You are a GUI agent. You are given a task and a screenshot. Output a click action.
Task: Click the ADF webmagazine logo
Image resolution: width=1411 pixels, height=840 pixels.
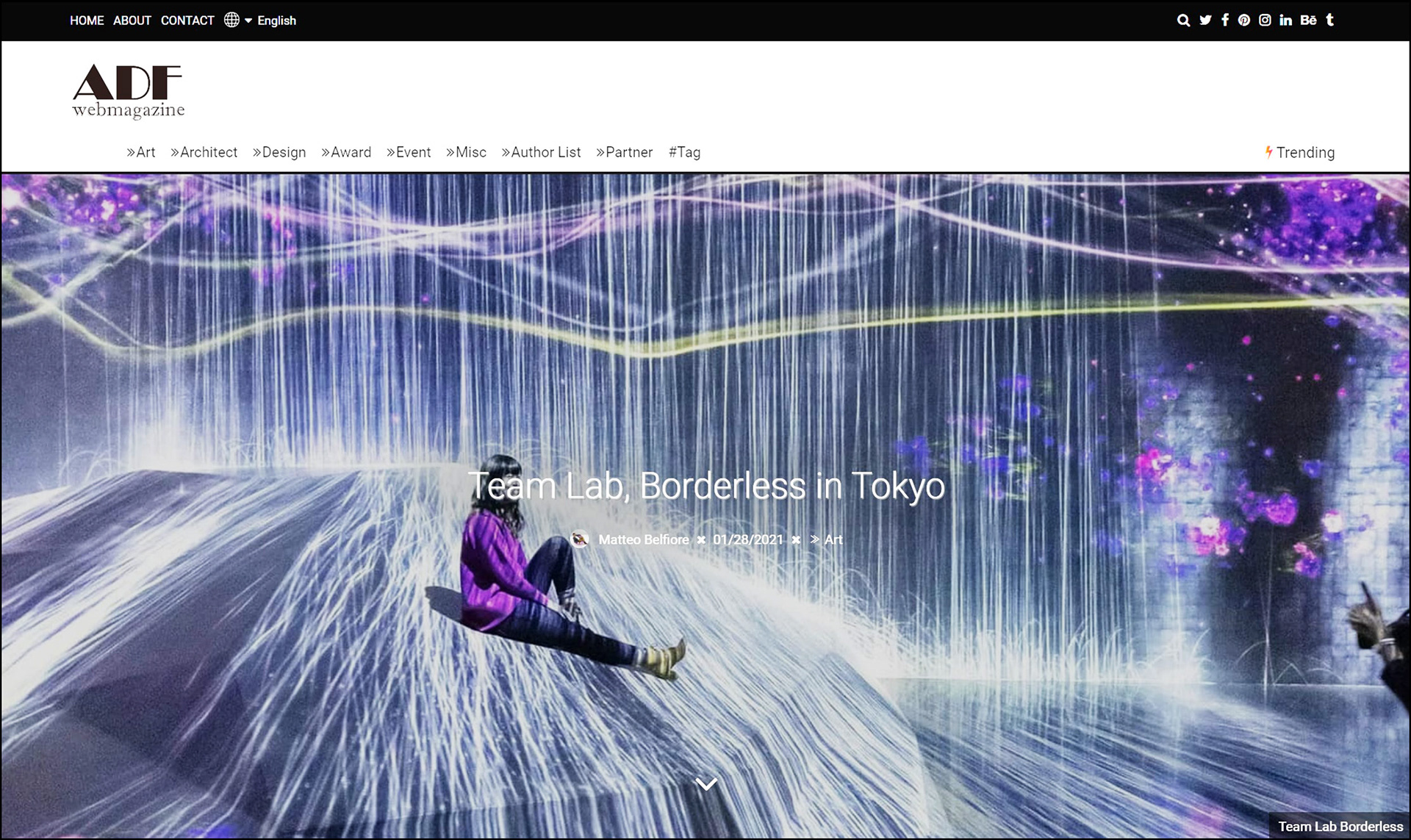(x=128, y=91)
